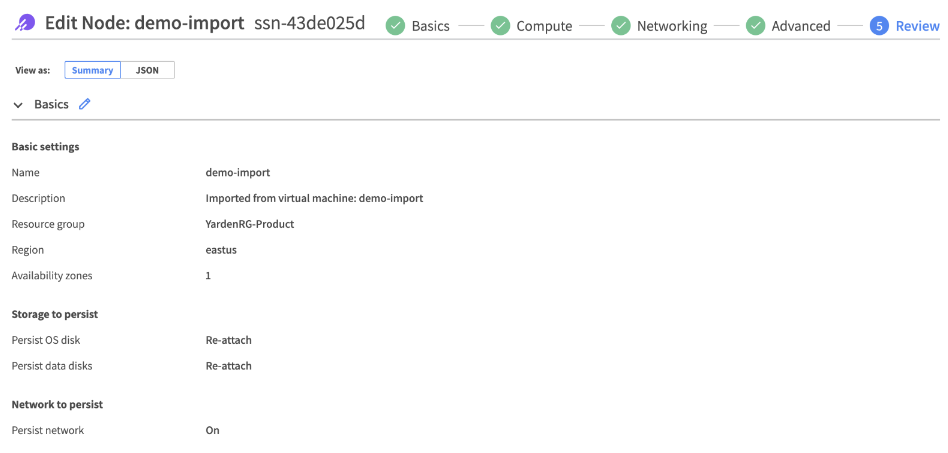Click the blue step 5 circle
Image resolution: width=948 pixels, height=453 pixels.
(x=879, y=25)
